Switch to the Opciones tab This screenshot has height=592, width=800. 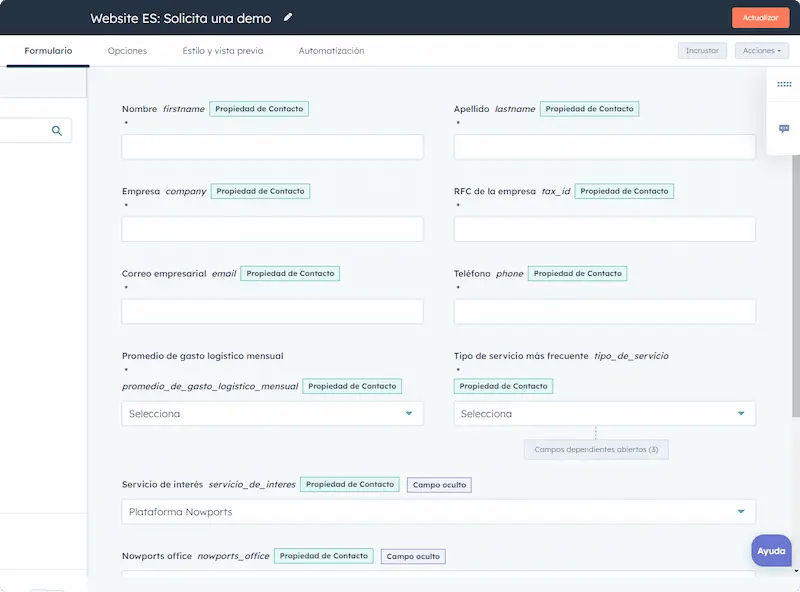[127, 51]
